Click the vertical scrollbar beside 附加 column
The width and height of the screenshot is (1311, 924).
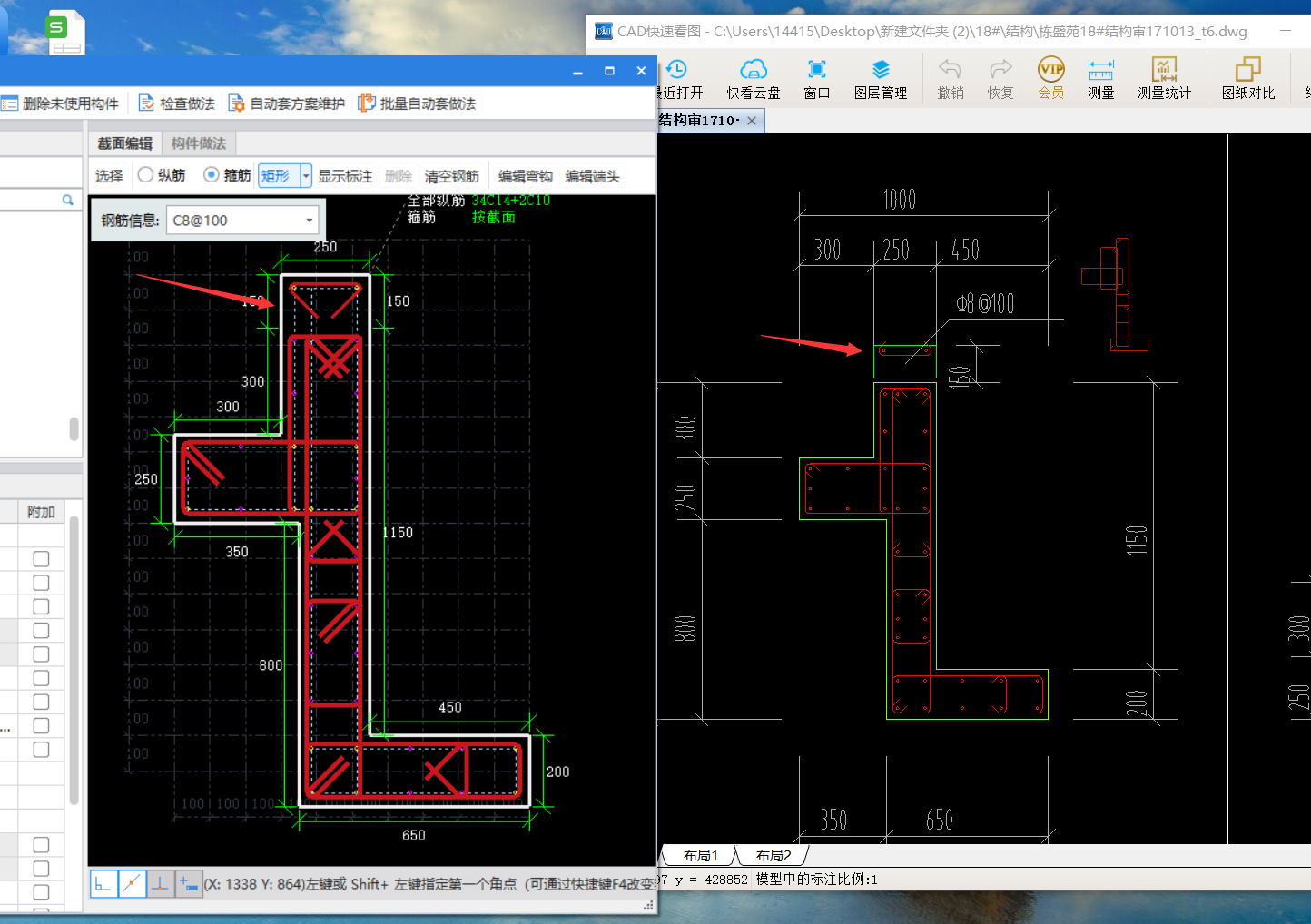tap(74, 661)
